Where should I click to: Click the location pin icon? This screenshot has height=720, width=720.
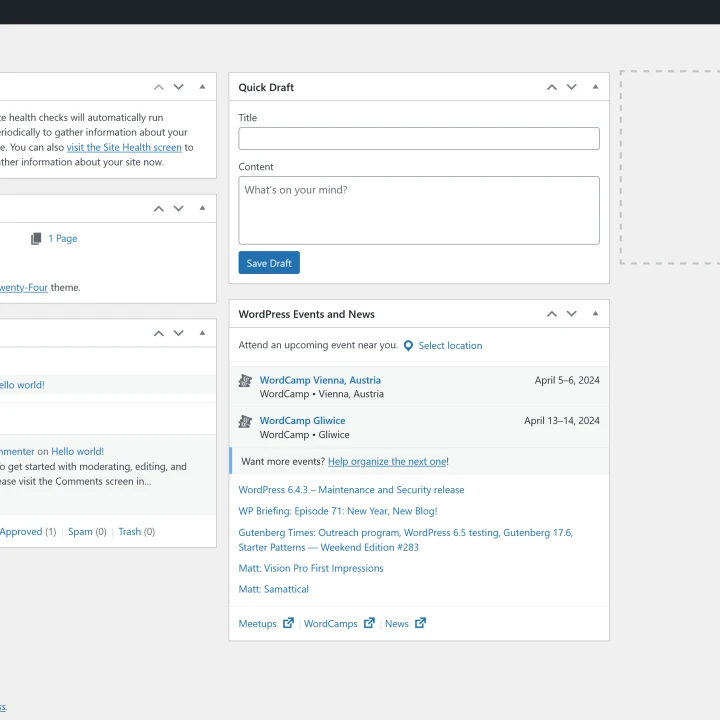pyautogui.click(x=408, y=346)
